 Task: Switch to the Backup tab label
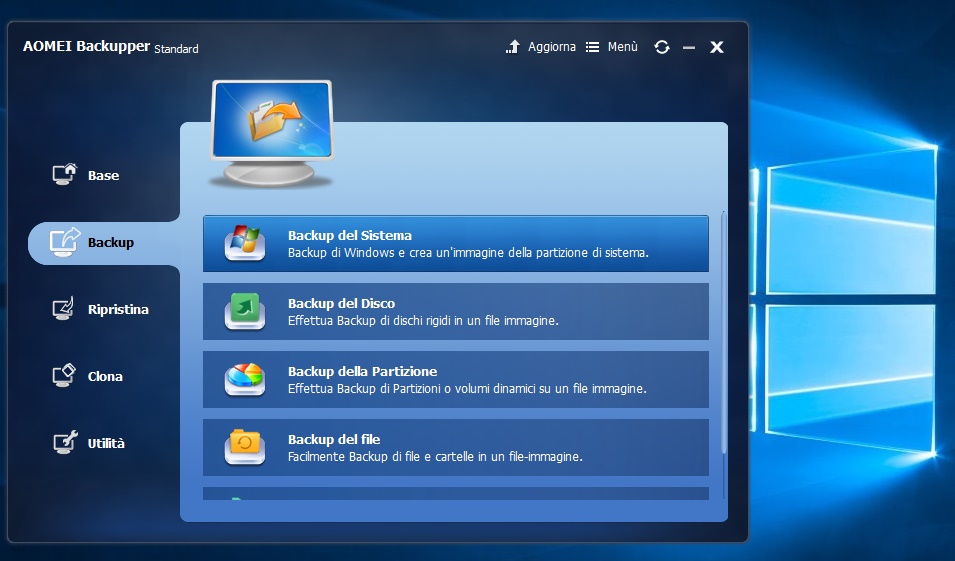click(x=111, y=242)
